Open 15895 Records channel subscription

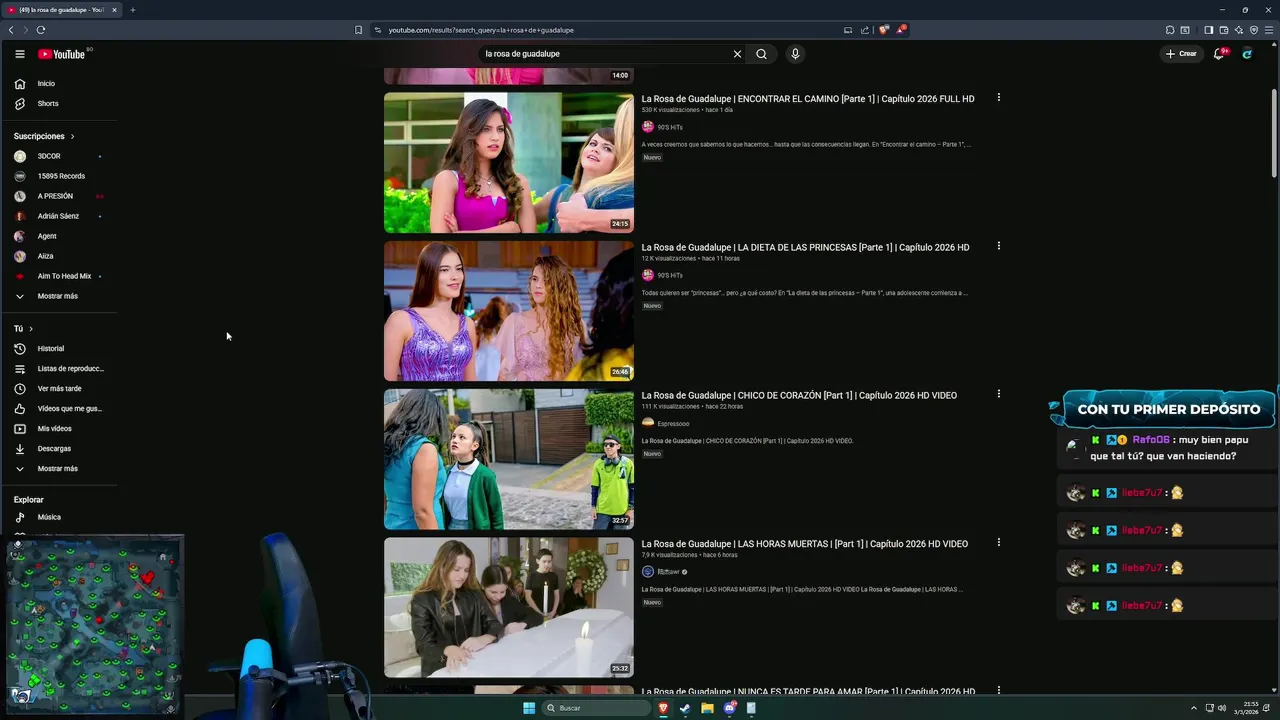(x=60, y=176)
